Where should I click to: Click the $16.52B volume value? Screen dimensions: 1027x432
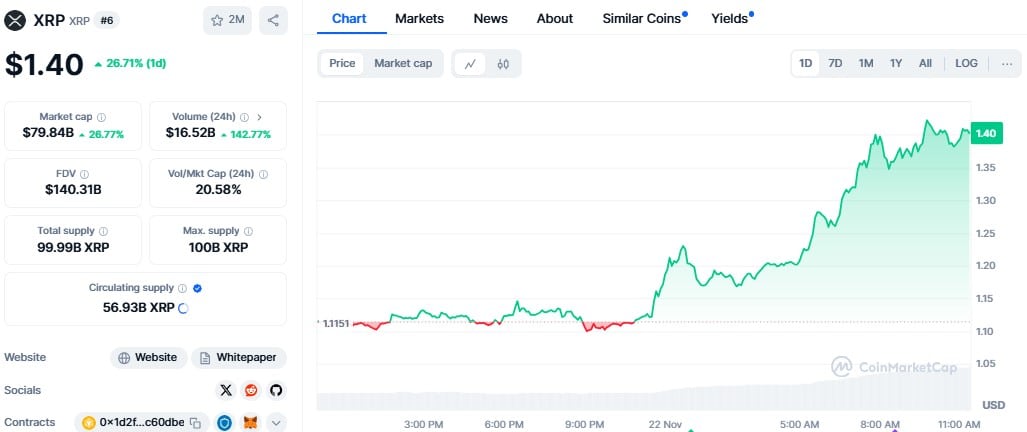[x=190, y=134]
